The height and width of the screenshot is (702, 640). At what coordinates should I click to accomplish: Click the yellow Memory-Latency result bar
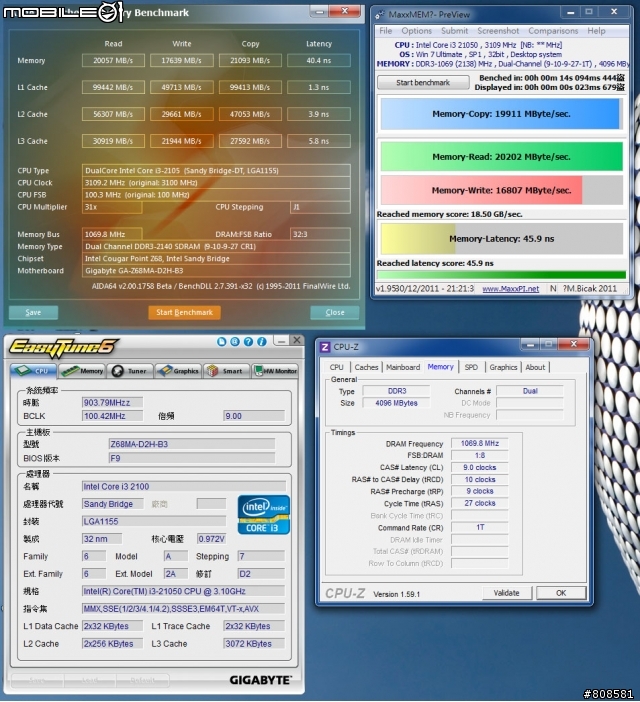point(502,239)
